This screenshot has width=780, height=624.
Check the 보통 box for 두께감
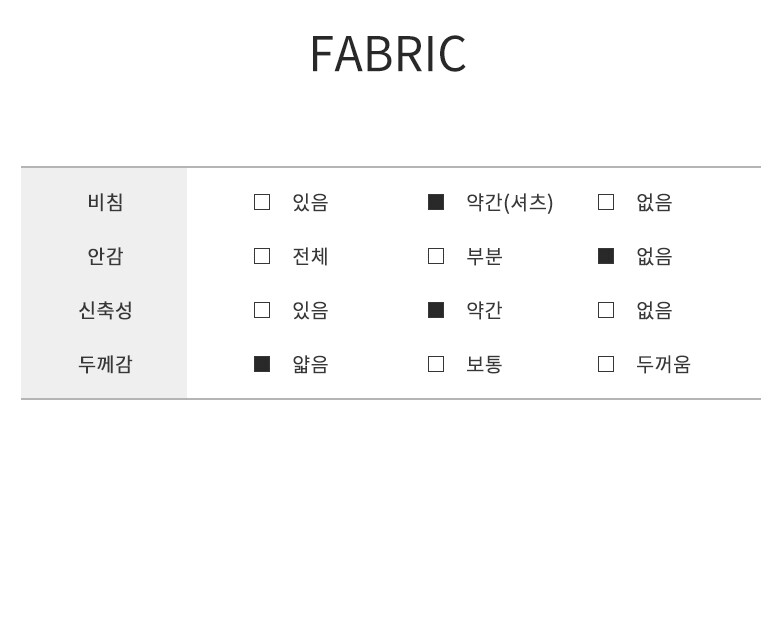[x=436, y=364]
